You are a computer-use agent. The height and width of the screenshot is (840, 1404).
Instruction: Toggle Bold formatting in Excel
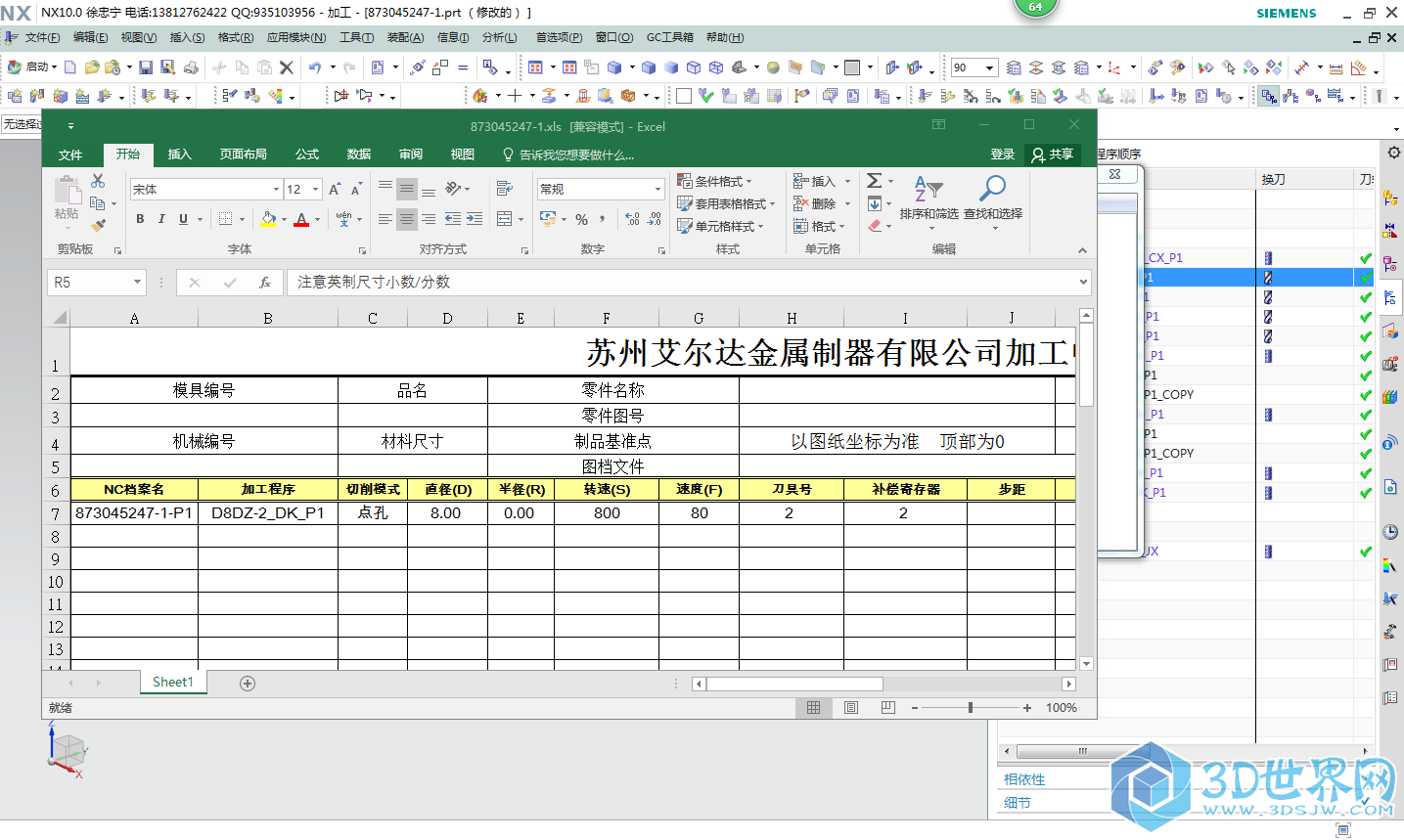[x=141, y=219]
